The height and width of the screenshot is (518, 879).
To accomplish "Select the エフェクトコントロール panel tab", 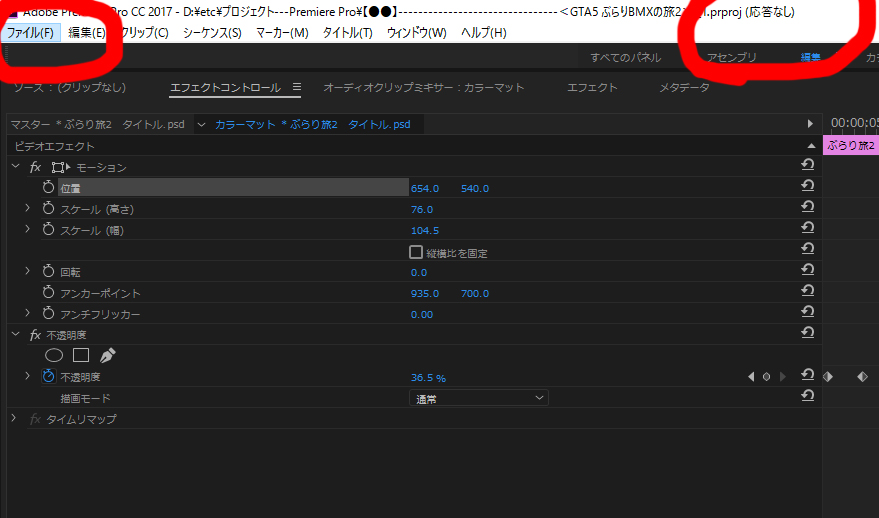I will tap(225, 87).
